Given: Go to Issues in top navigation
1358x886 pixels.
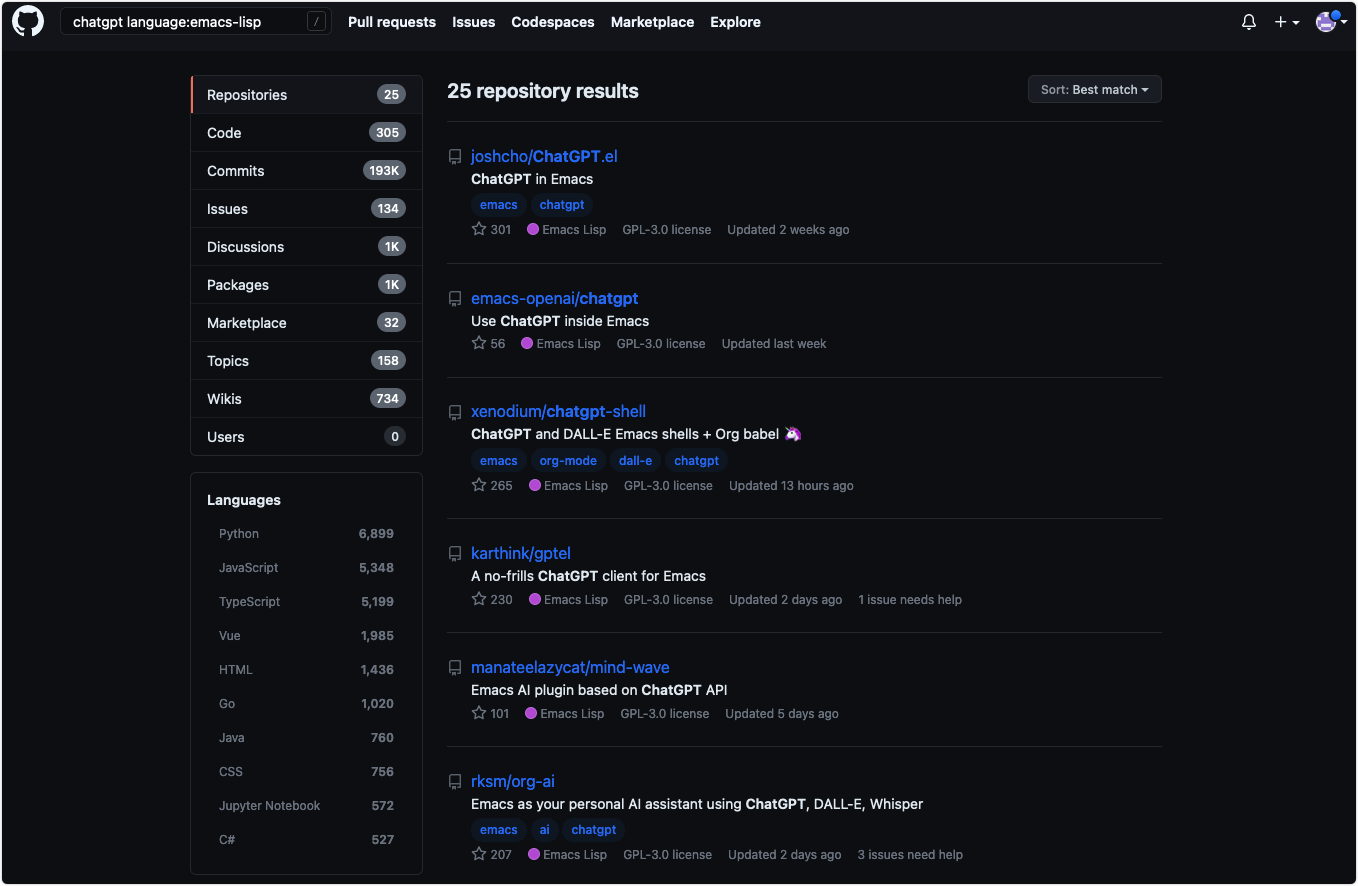Looking at the screenshot, I should click(474, 22).
